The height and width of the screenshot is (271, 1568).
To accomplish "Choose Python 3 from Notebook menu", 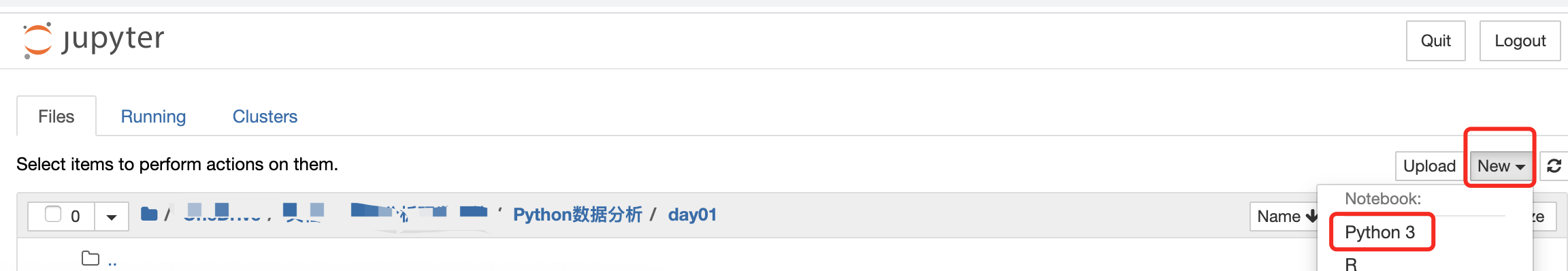I will (1380, 233).
